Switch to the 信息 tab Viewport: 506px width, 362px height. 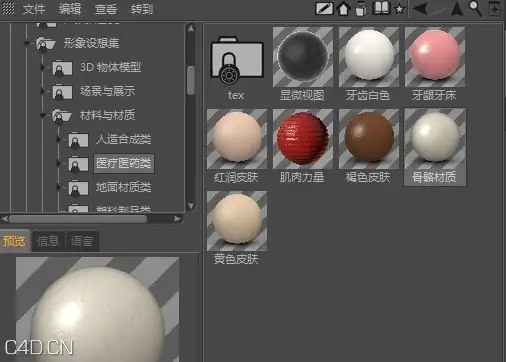[x=48, y=241]
